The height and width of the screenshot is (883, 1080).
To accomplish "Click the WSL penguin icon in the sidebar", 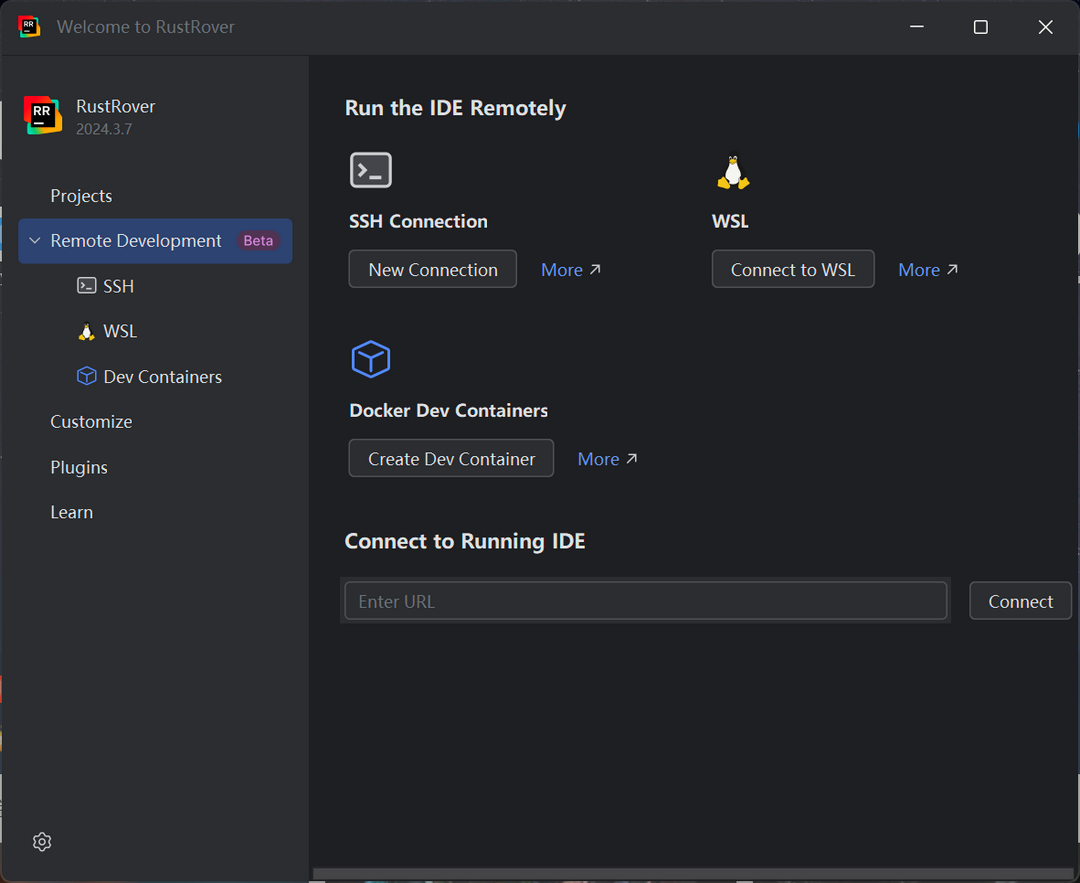I will (87, 332).
